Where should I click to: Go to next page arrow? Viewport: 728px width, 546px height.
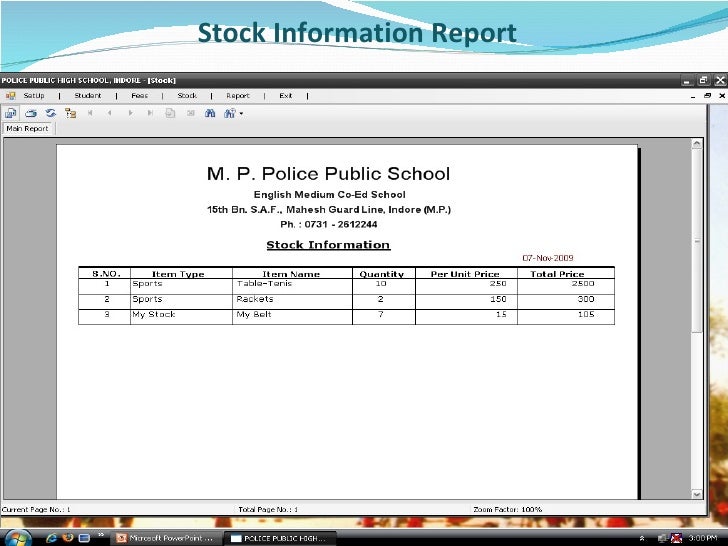point(130,113)
